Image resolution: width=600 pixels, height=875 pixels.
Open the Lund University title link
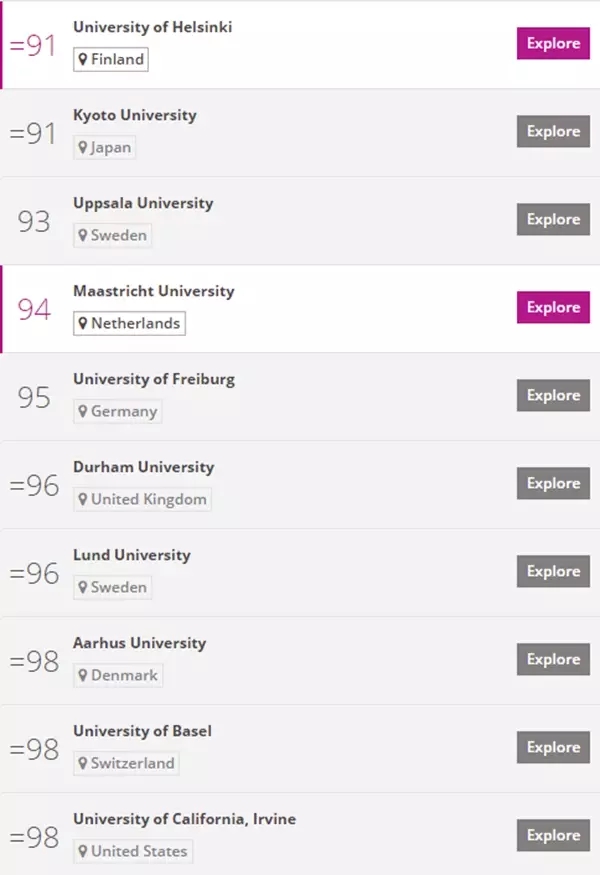[132, 555]
